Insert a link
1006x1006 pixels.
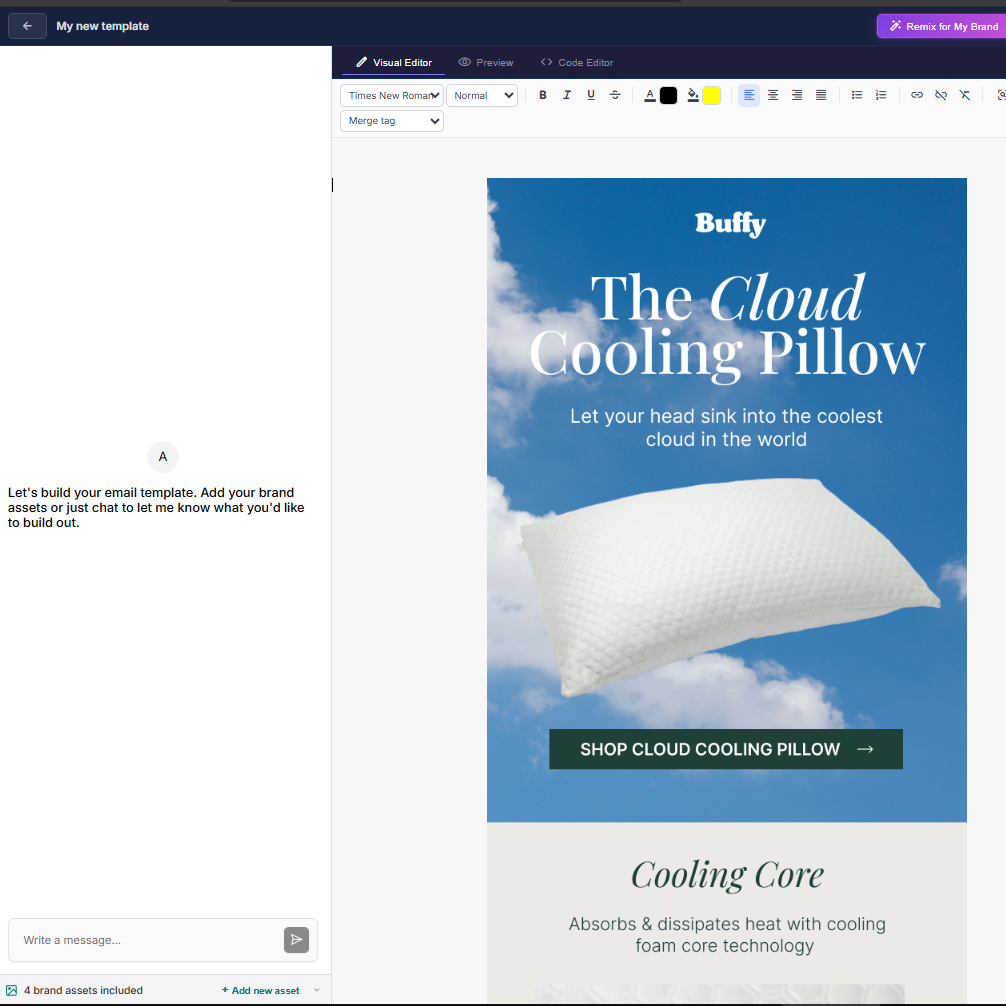pos(917,95)
